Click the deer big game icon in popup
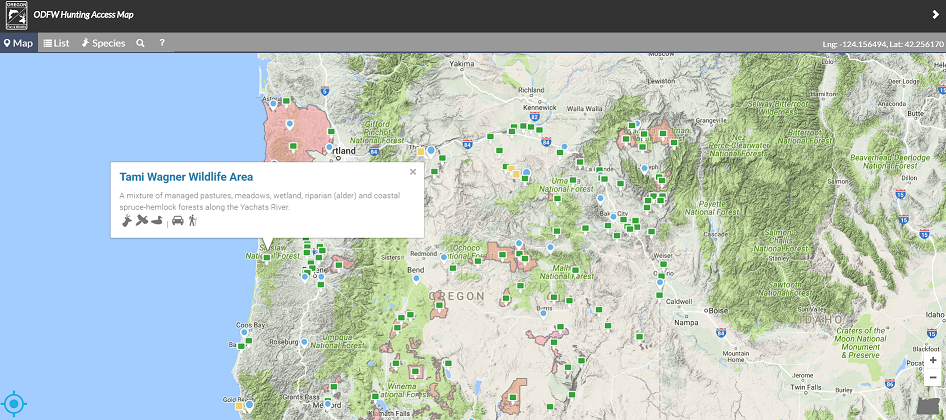946x420 pixels. pos(127,221)
